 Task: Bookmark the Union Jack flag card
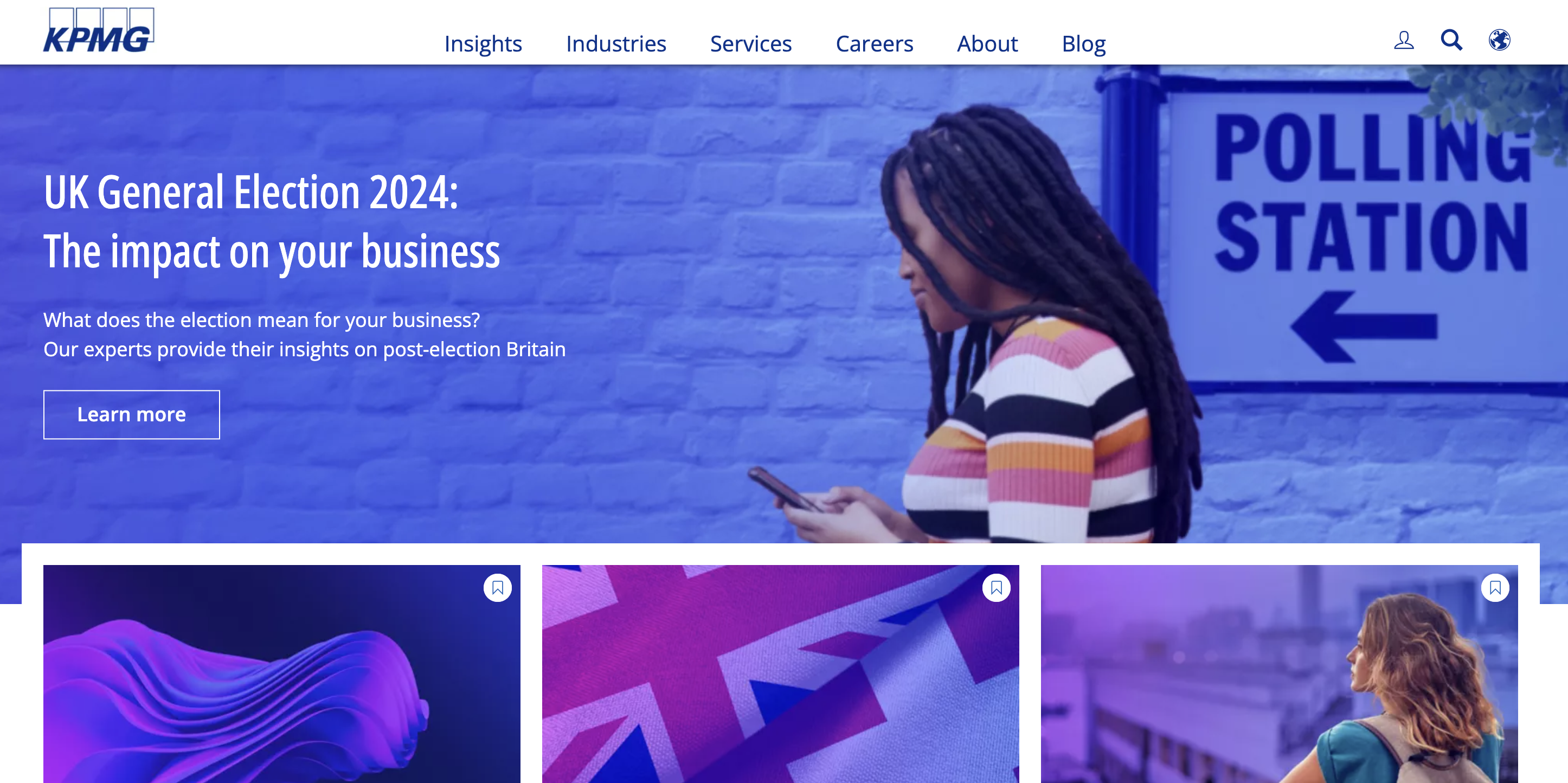(x=996, y=588)
